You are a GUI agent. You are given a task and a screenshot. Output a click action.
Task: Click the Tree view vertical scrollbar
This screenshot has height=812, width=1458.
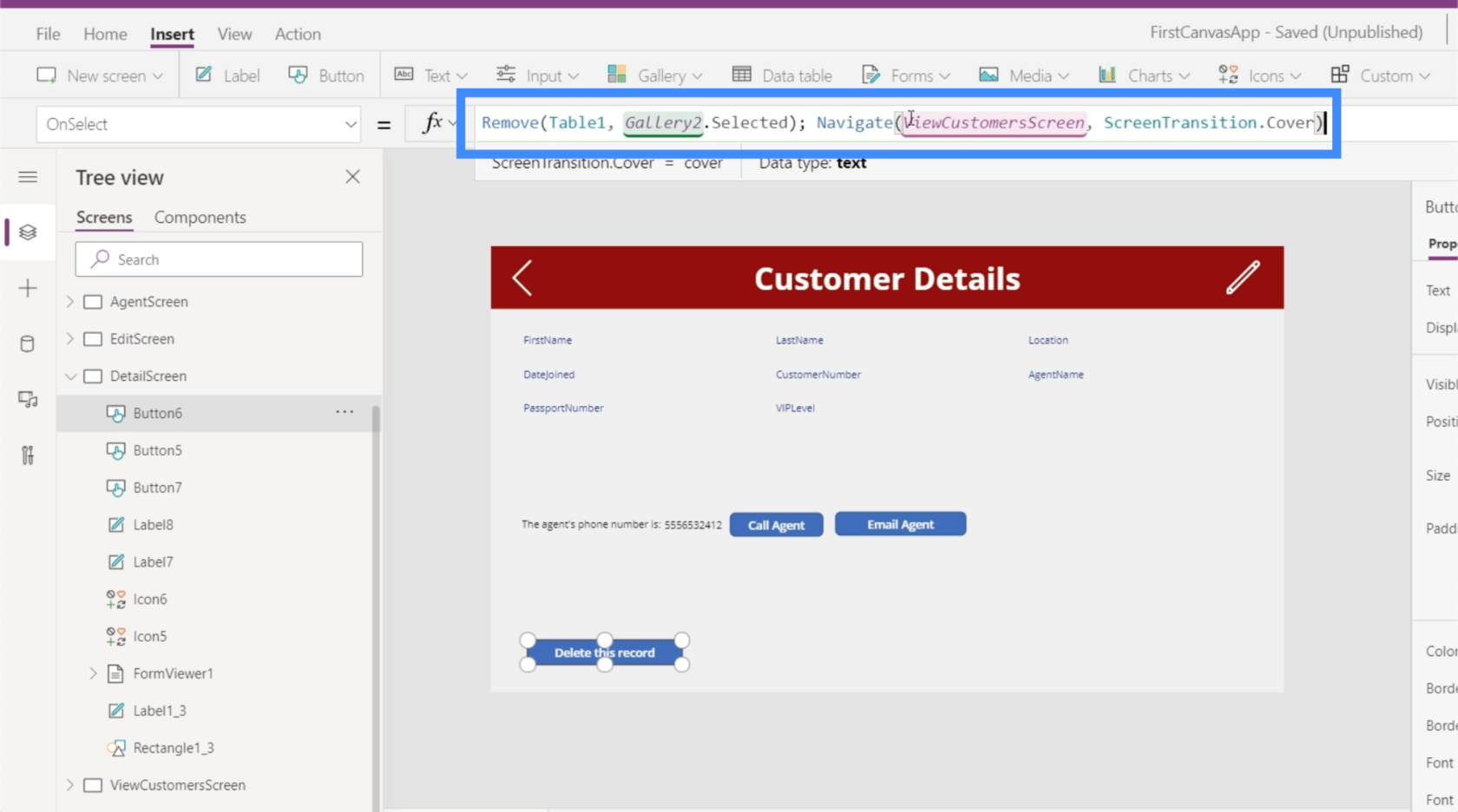376,607
